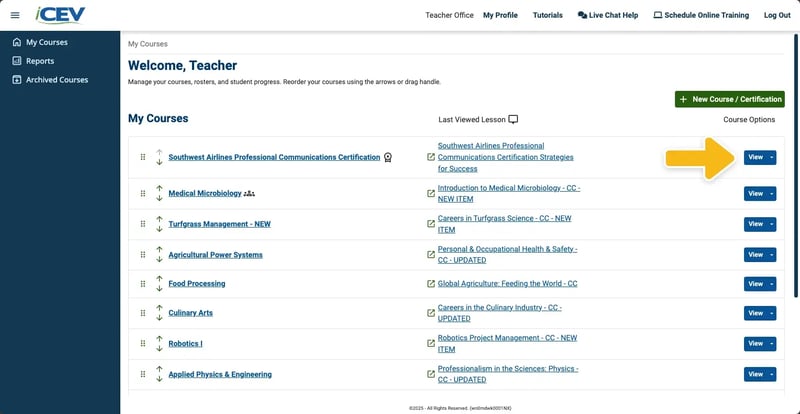Click the drag handle for Robotics I

click(x=143, y=344)
